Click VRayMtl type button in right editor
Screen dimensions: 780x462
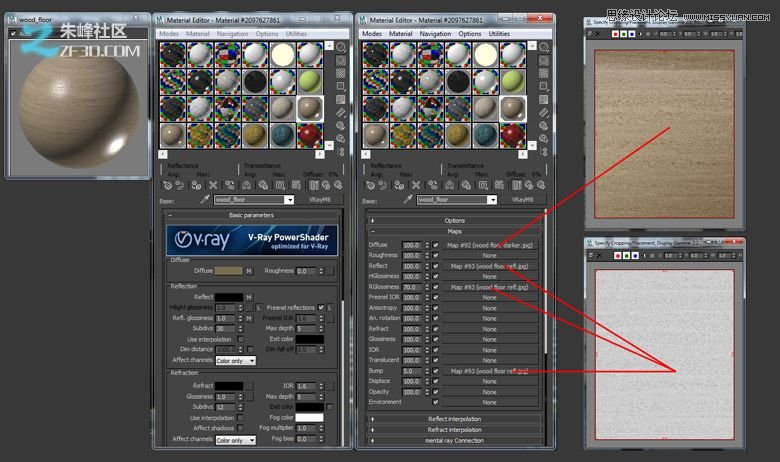pyautogui.click(x=522, y=199)
